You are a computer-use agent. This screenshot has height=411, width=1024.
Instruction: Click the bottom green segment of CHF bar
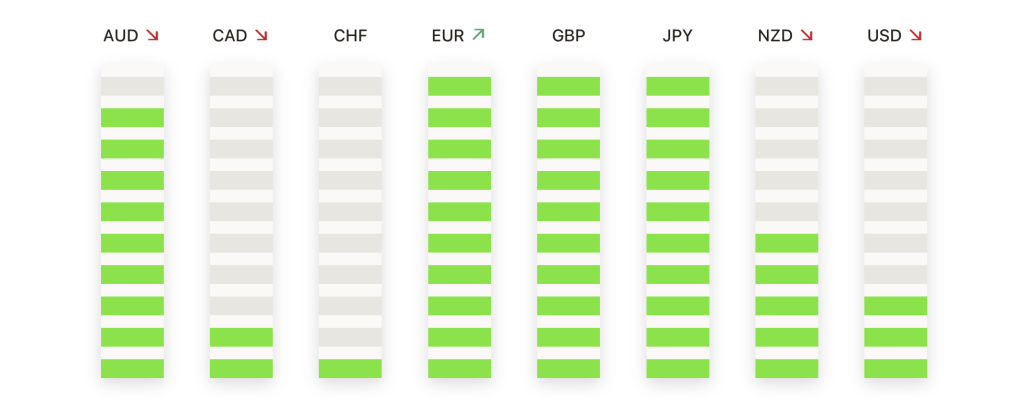click(x=350, y=369)
